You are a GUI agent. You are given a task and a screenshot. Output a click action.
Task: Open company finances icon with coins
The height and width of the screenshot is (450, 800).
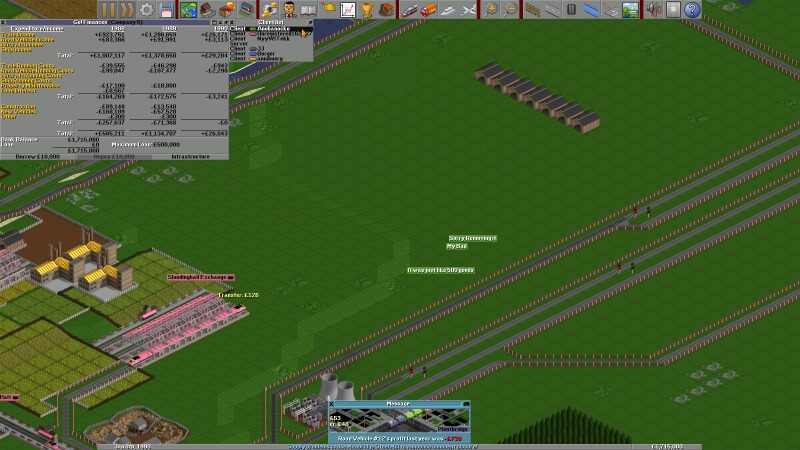tap(268, 9)
